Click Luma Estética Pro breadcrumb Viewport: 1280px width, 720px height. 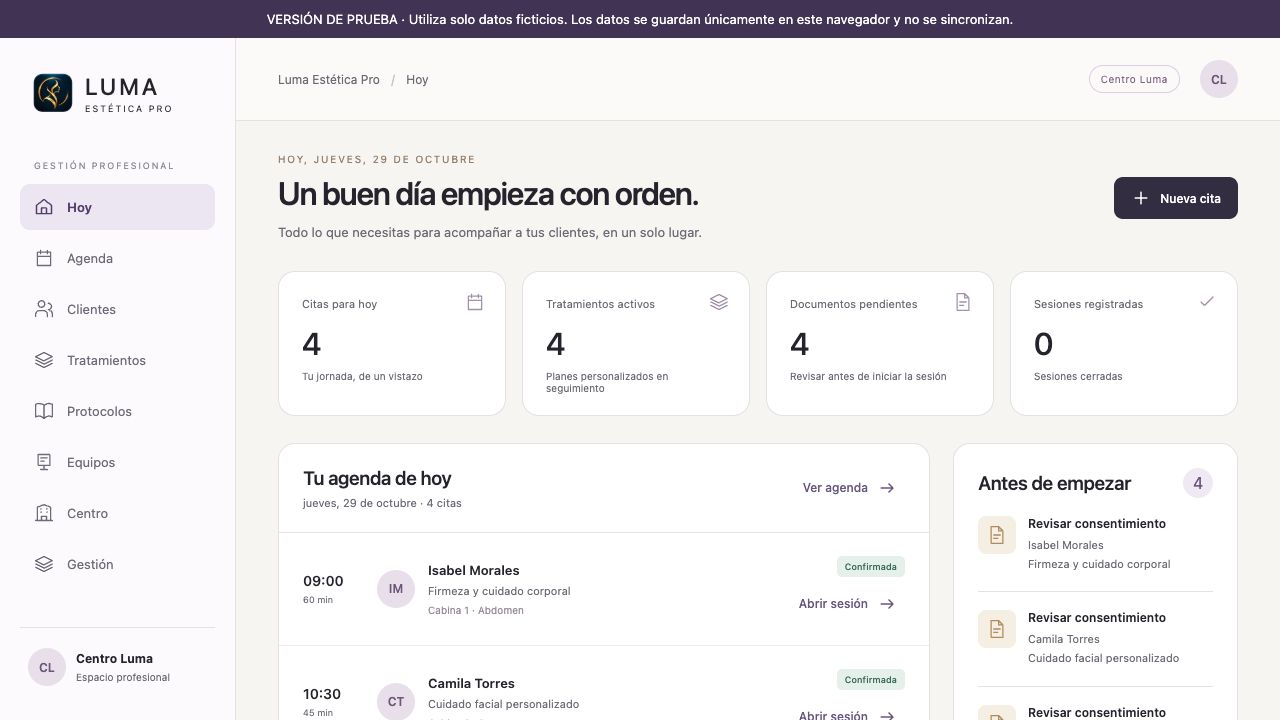[329, 79]
